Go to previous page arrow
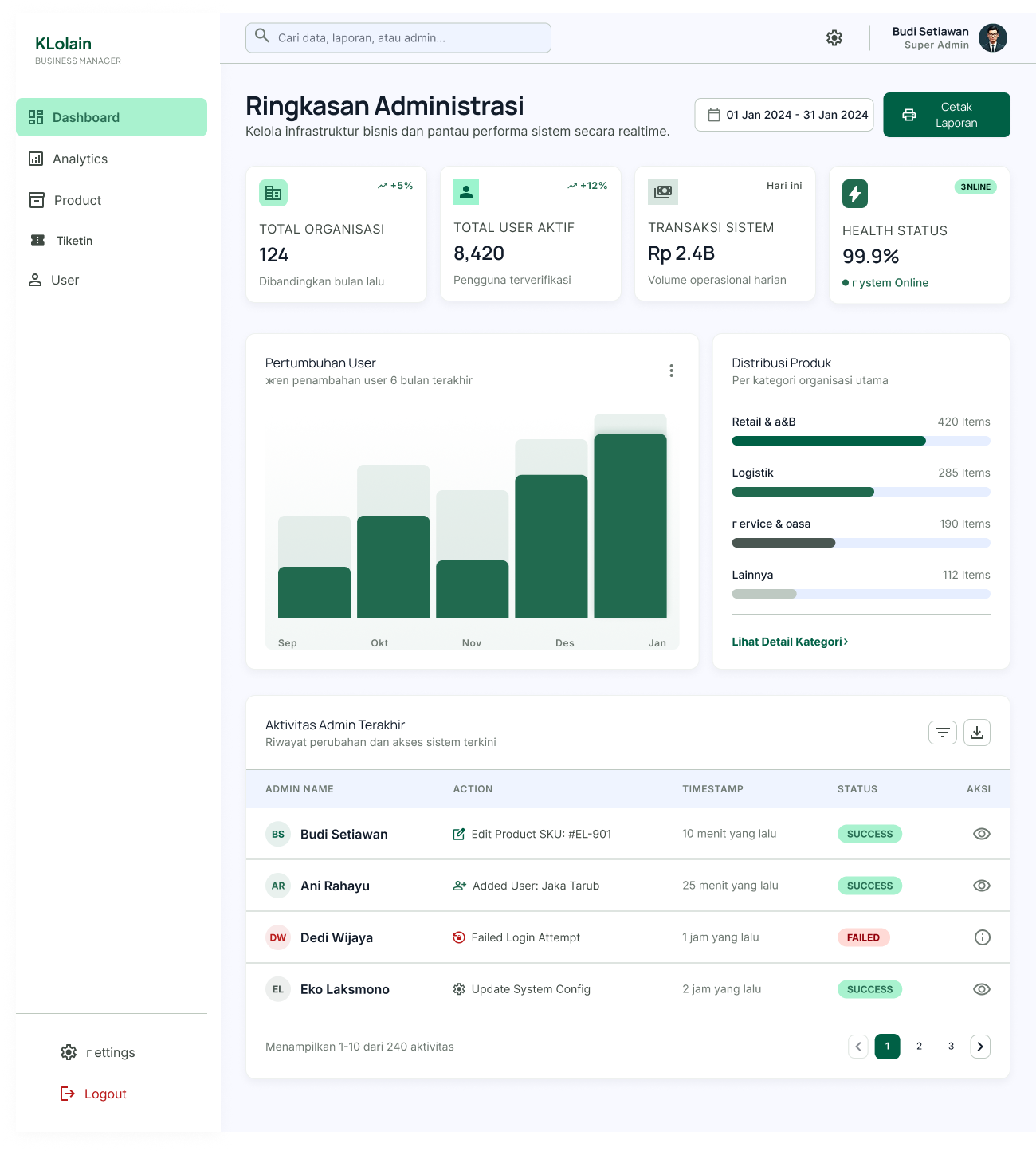 click(x=858, y=1047)
